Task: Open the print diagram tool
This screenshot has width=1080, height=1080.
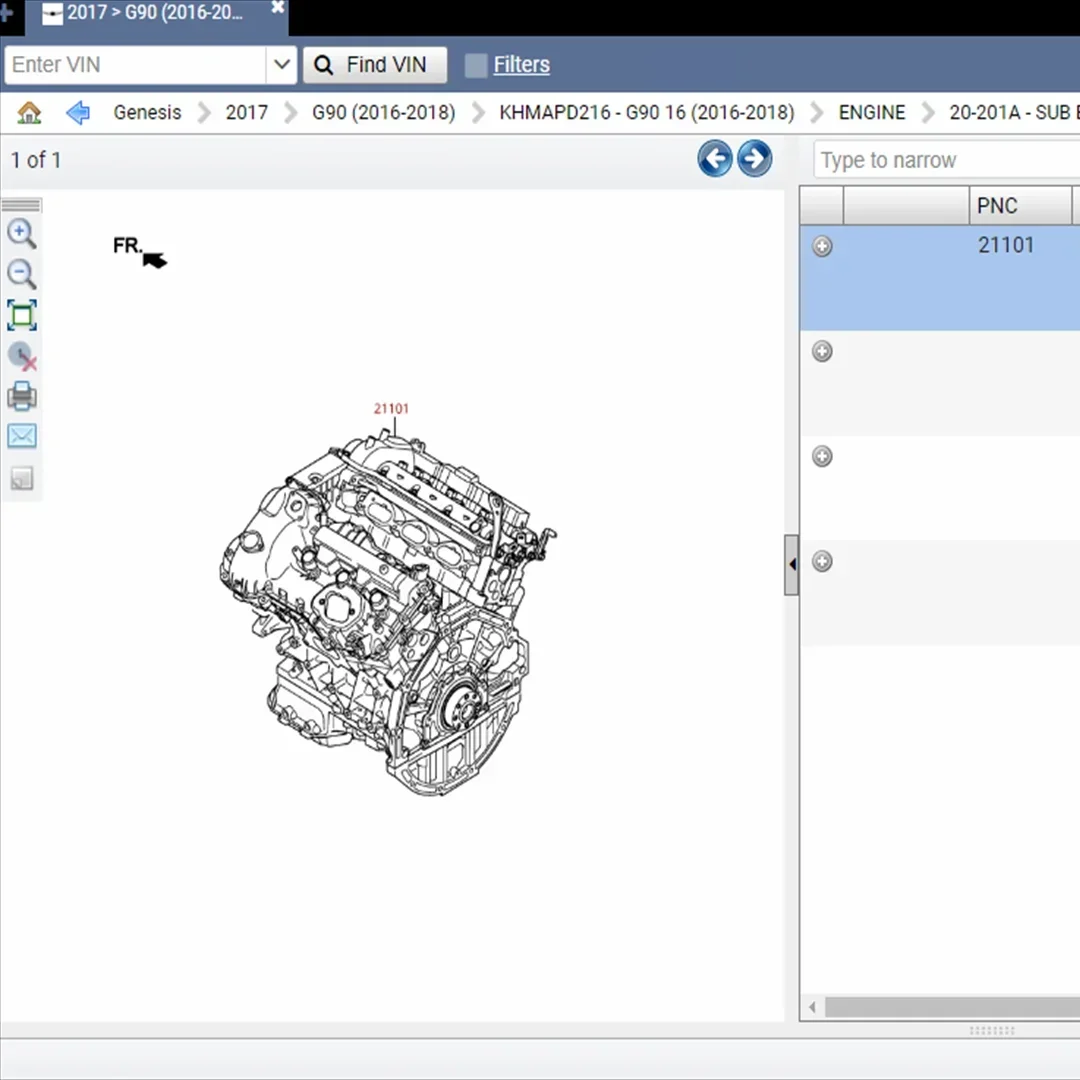Action: pyautogui.click(x=21, y=396)
